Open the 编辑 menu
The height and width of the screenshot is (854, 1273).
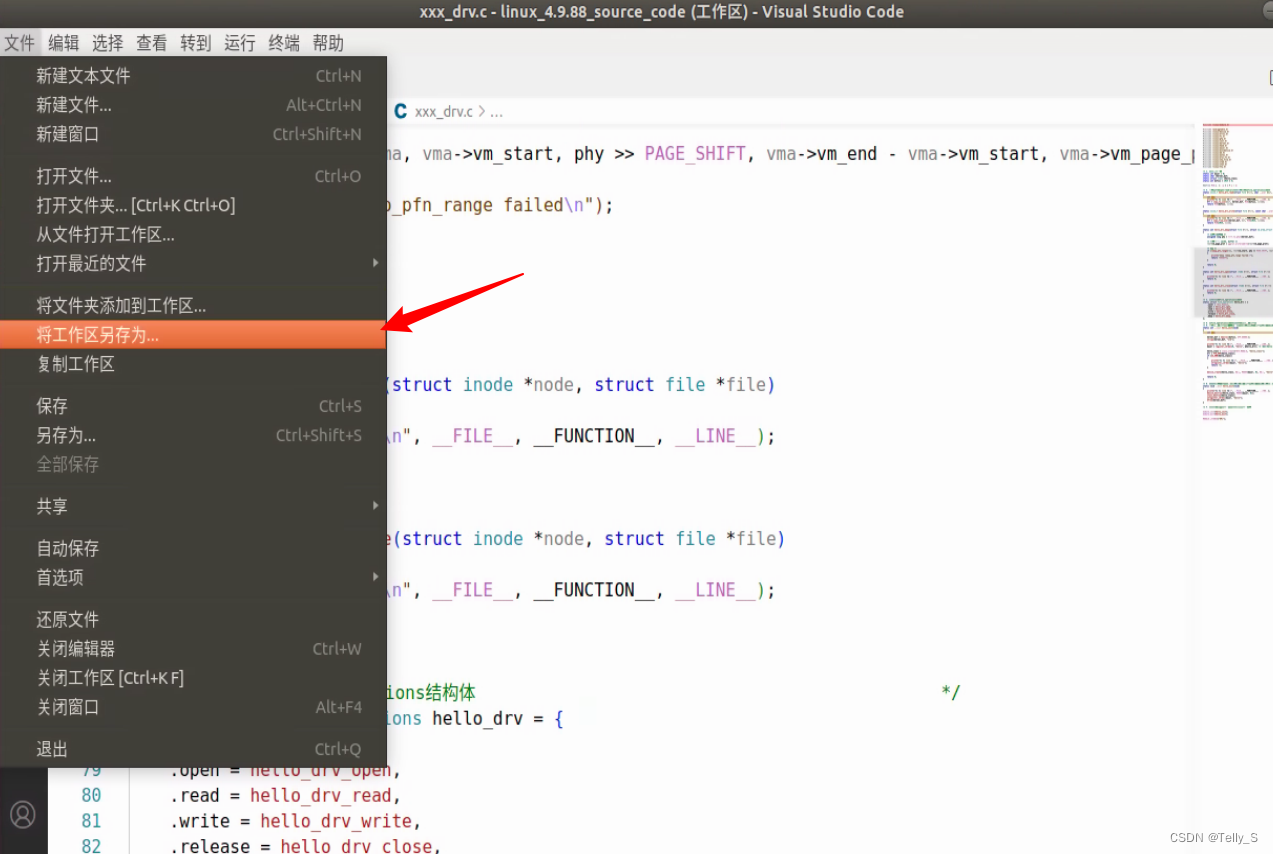pos(63,43)
